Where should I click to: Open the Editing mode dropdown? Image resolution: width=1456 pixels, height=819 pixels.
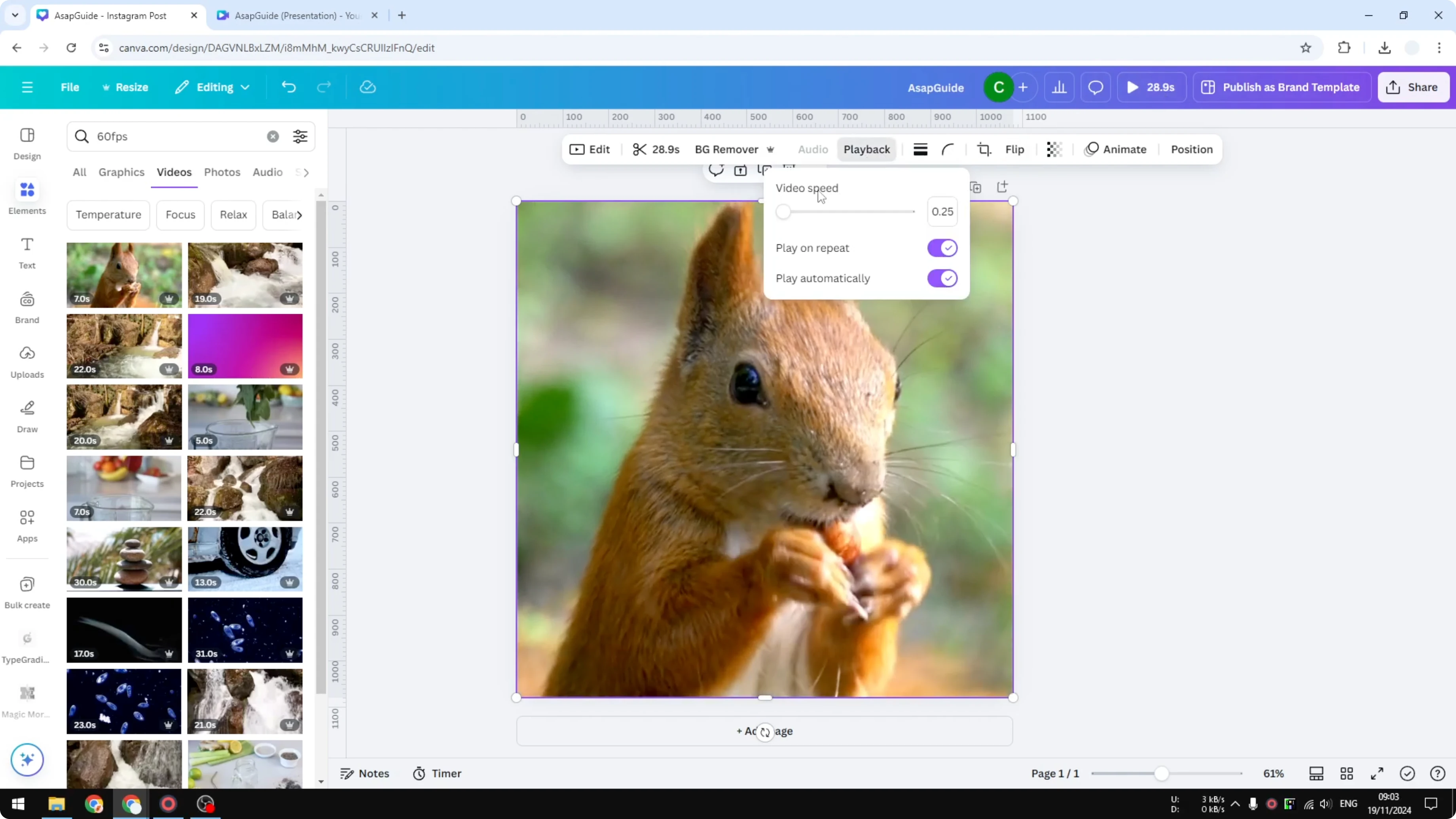tap(212, 87)
